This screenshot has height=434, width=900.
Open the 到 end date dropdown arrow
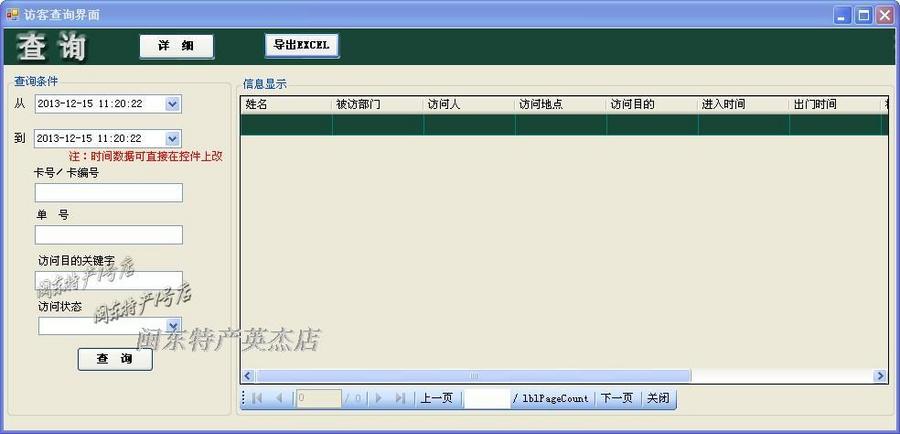pyautogui.click(x=173, y=138)
